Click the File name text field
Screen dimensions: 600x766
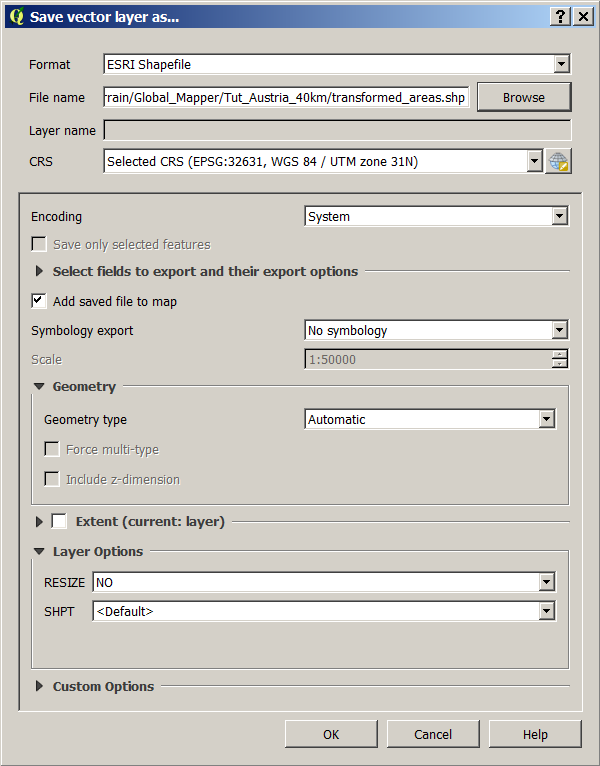pos(286,97)
